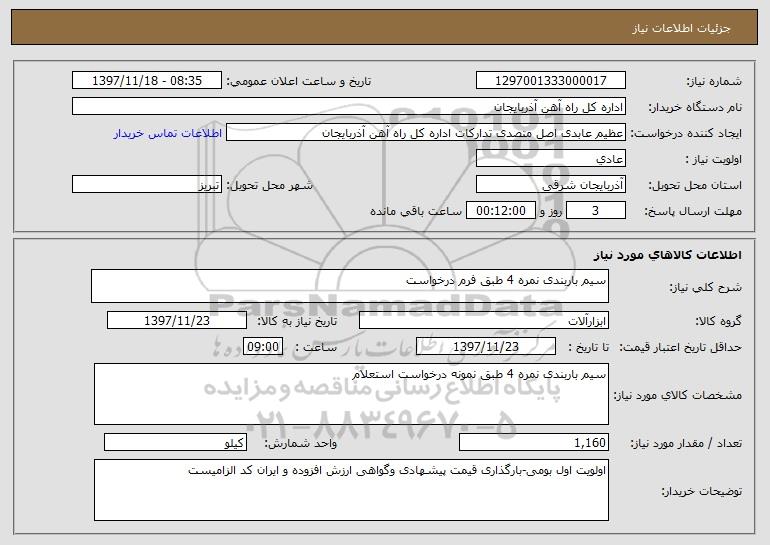
Task: Select the goods group field ابزارآلات
Action: point(484,321)
